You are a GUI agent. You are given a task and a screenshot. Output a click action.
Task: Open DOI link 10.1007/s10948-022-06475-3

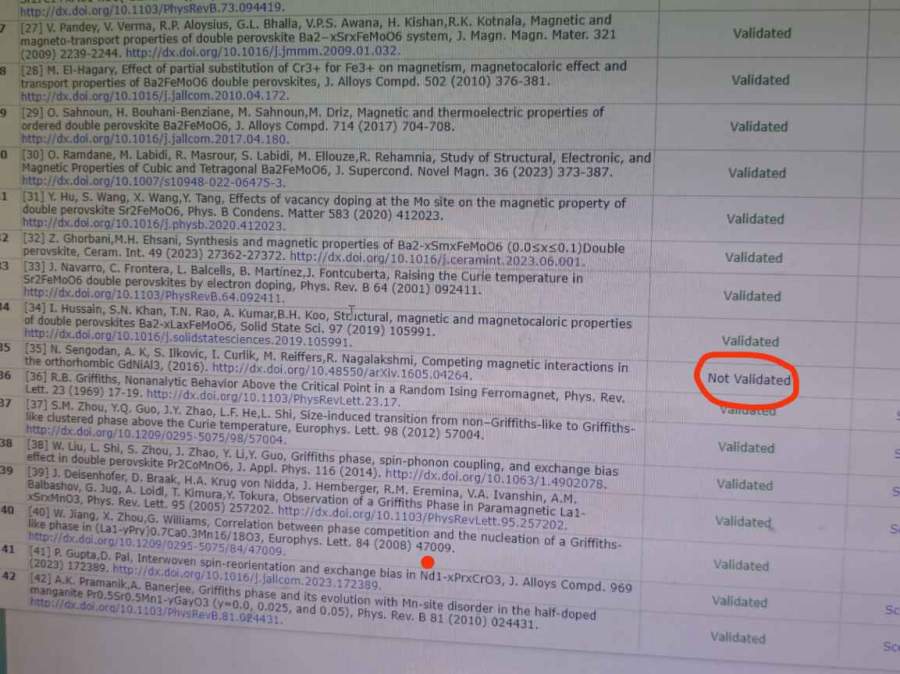click(153, 181)
